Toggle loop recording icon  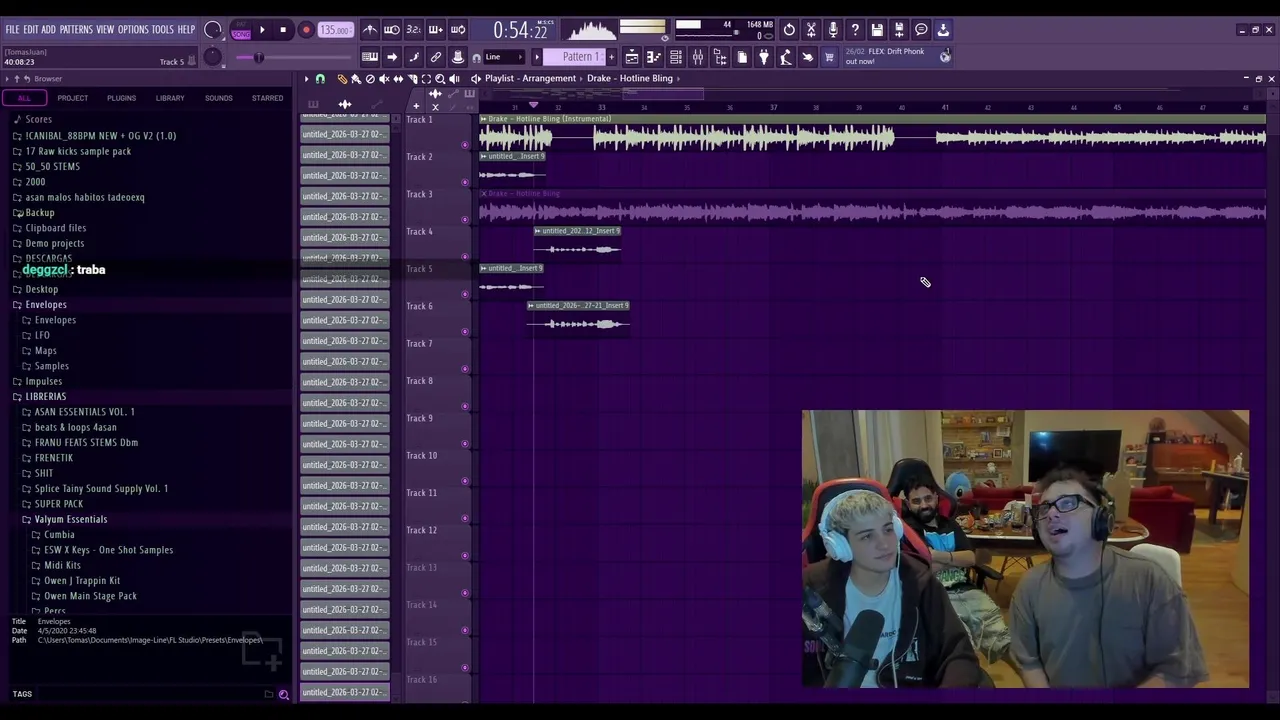point(458,30)
